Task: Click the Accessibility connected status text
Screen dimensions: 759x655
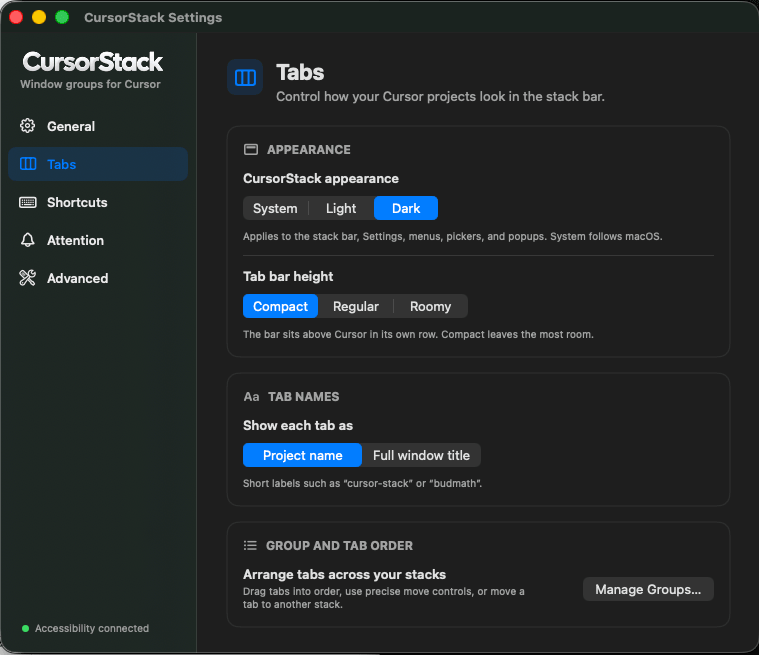Action: (x=92, y=628)
